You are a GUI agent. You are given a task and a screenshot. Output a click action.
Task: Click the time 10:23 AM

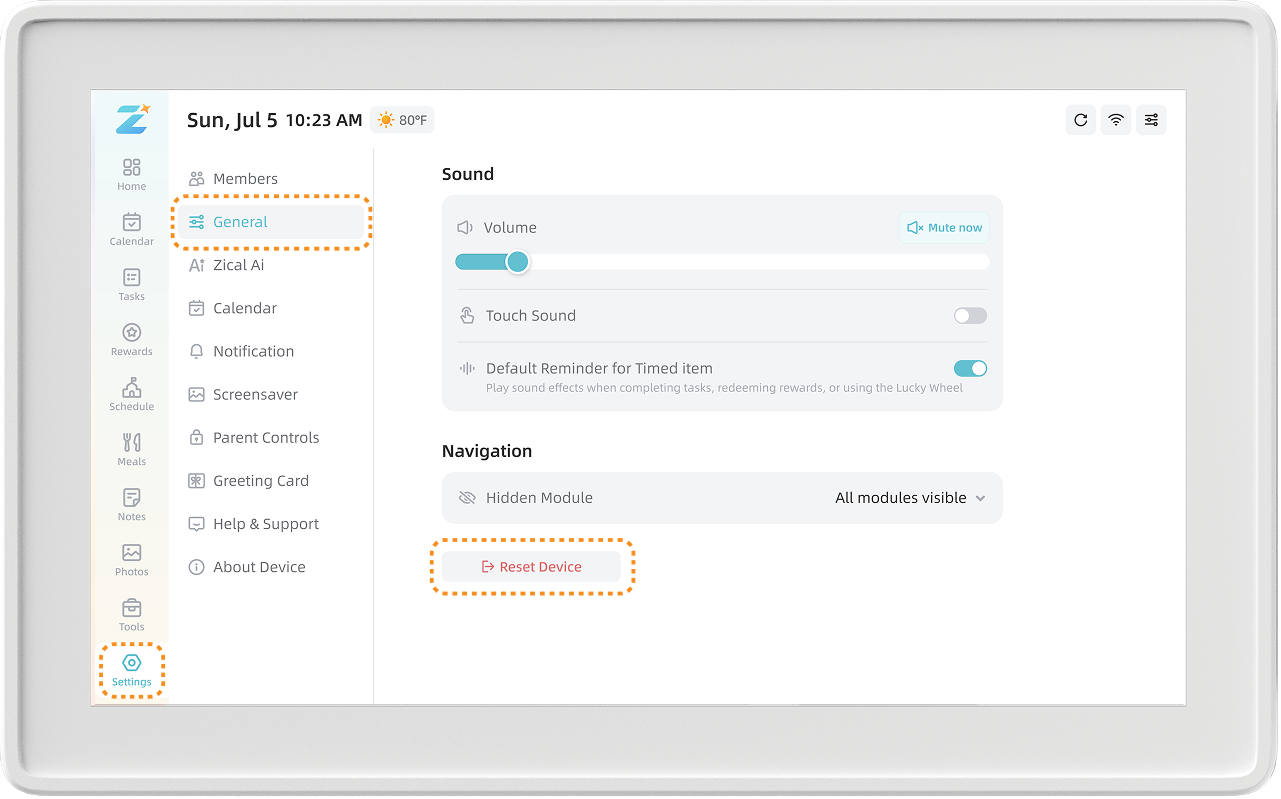324,120
